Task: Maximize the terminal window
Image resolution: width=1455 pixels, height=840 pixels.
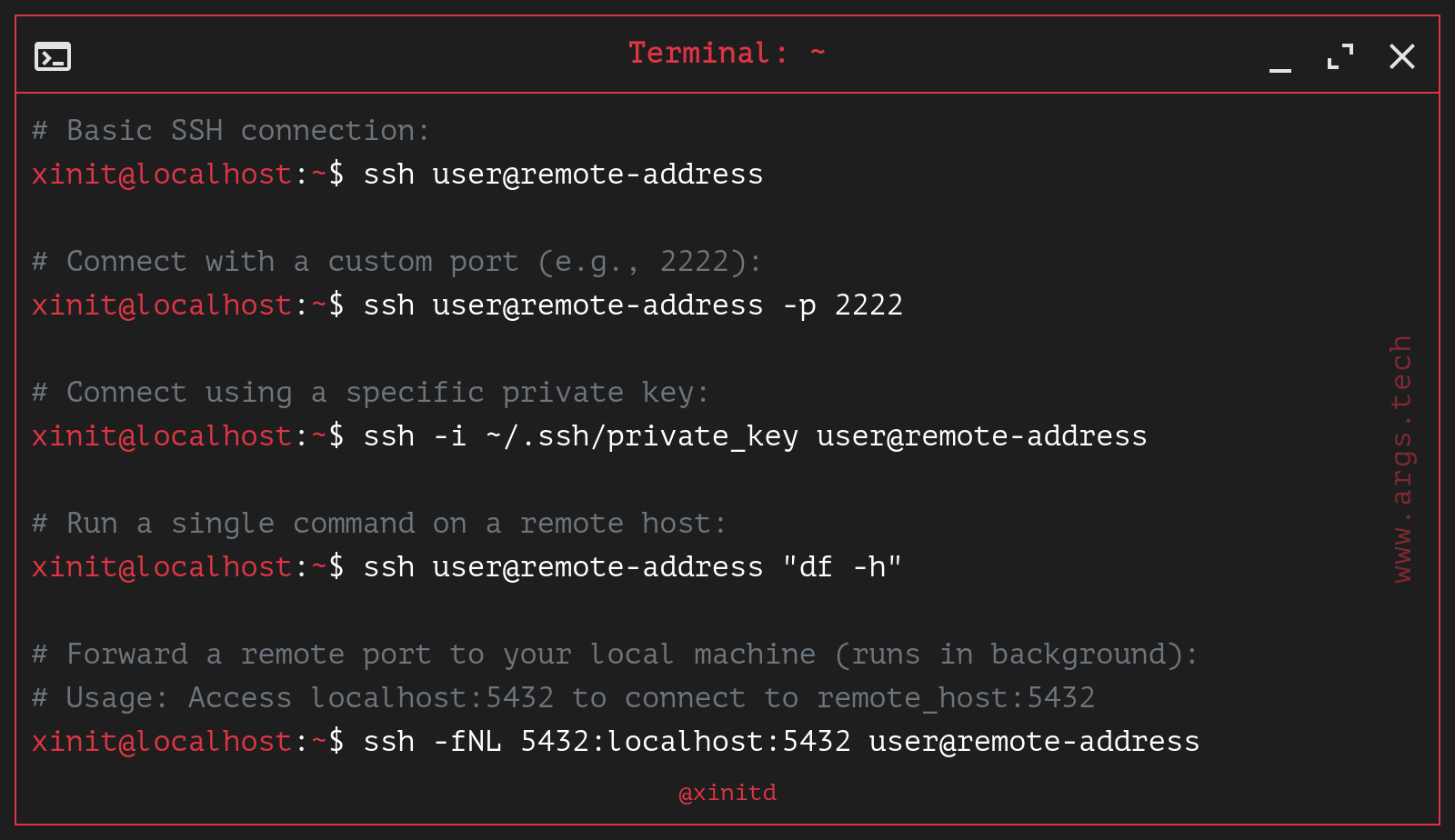Action: (1340, 56)
